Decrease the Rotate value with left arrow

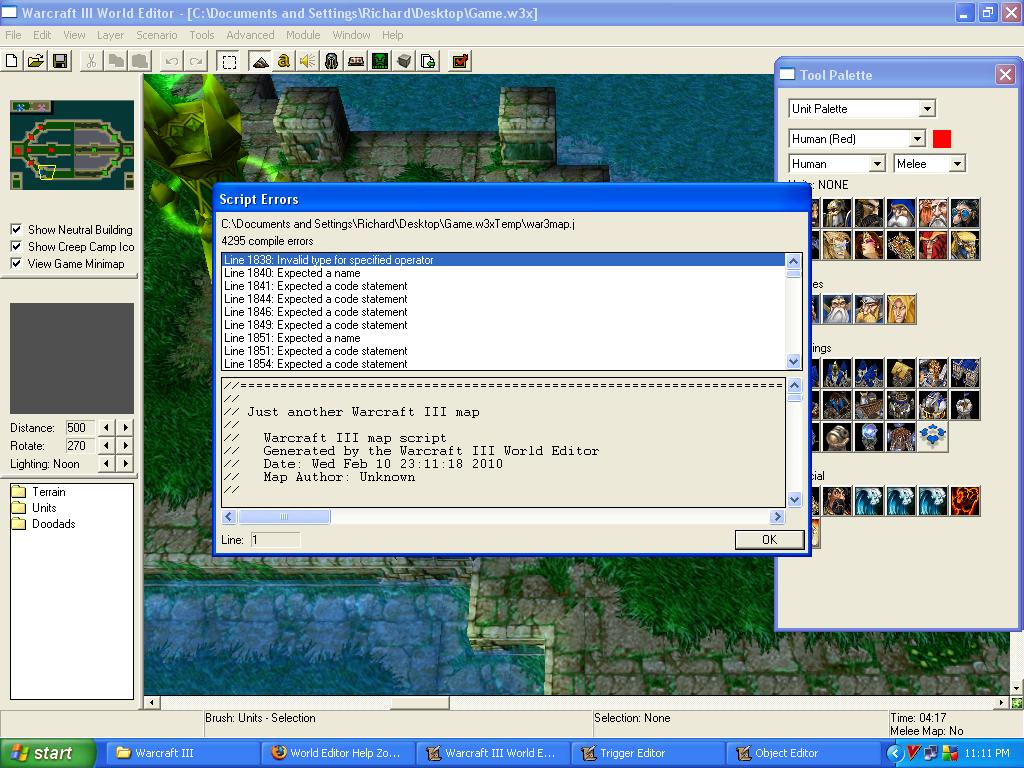tap(106, 445)
